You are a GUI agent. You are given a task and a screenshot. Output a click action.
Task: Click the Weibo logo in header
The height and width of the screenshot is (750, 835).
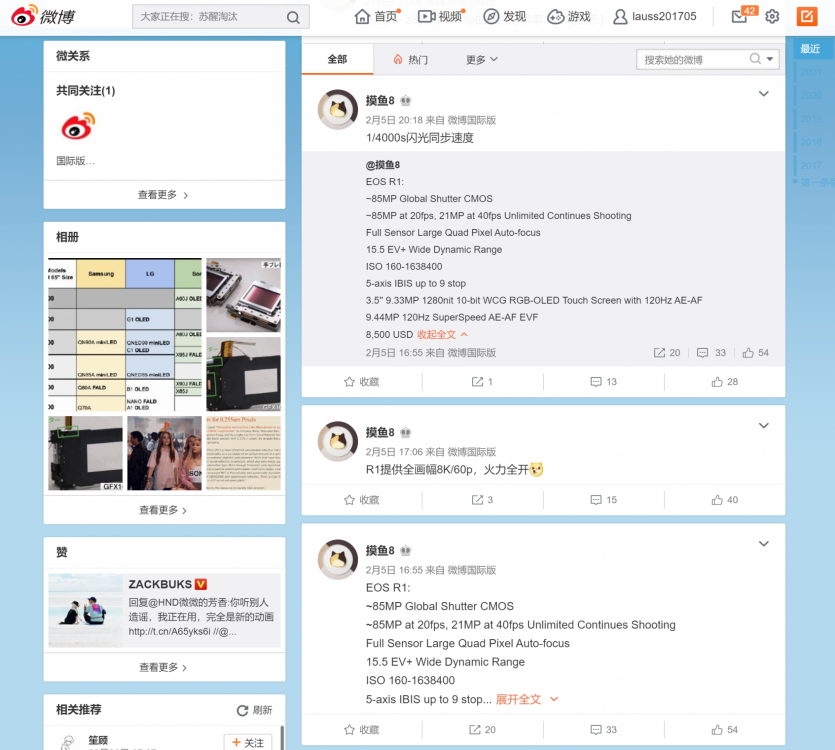(x=46, y=16)
